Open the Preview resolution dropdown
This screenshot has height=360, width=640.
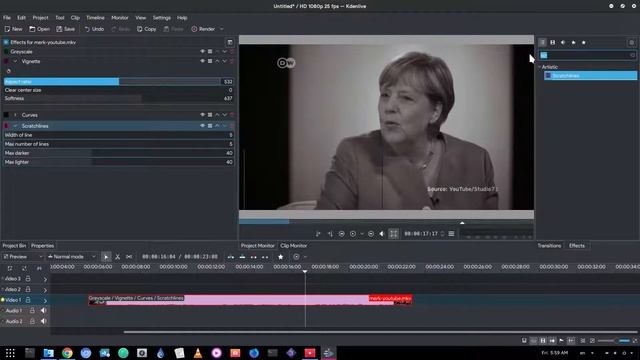pyautogui.click(x=22, y=257)
